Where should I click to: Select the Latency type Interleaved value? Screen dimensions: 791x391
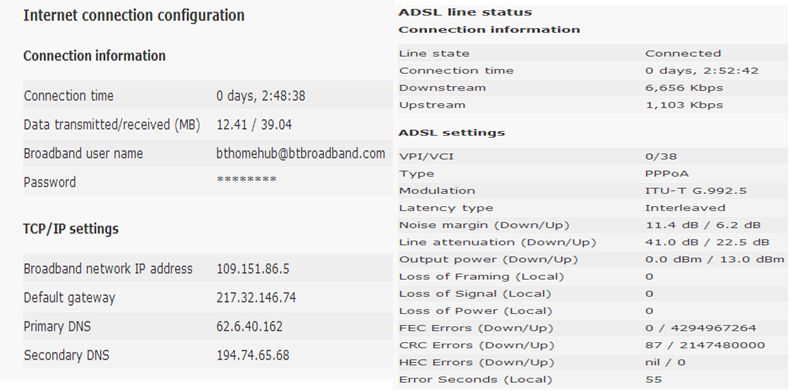click(x=685, y=208)
